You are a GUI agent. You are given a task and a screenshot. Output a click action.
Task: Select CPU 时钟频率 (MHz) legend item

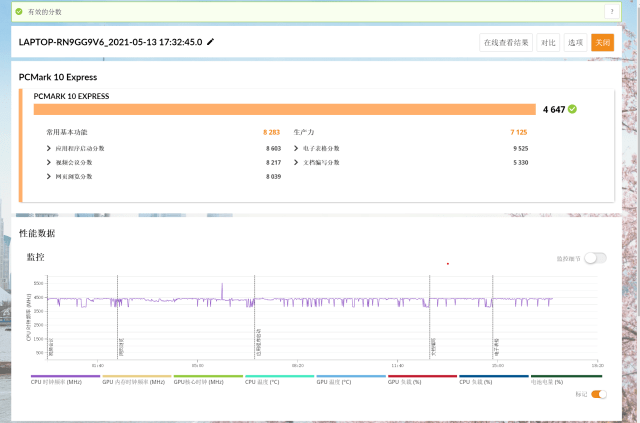coord(65,380)
